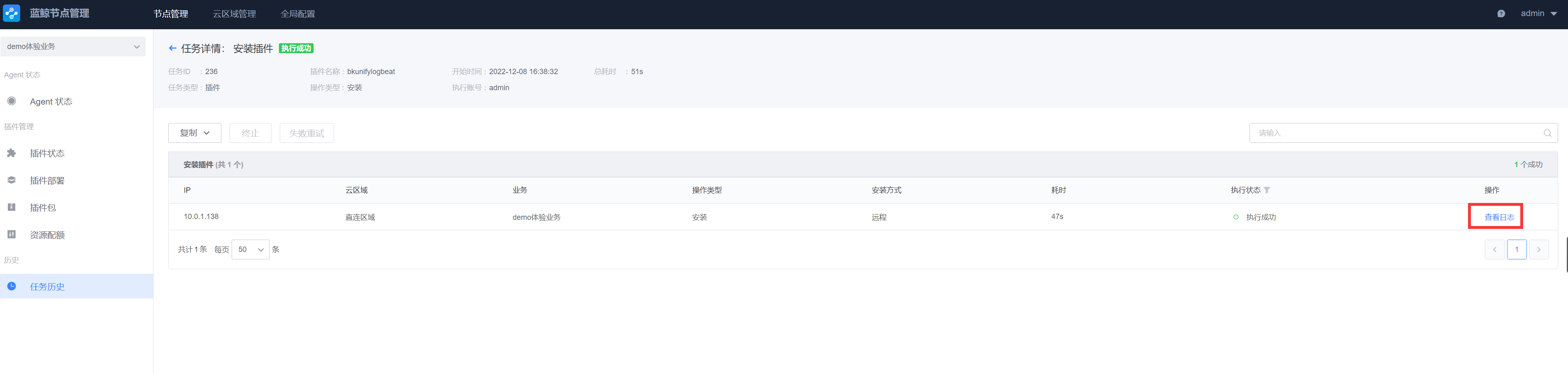Click the 插件包 package icon
The height and width of the screenshot is (373, 1568).
[x=12, y=207]
